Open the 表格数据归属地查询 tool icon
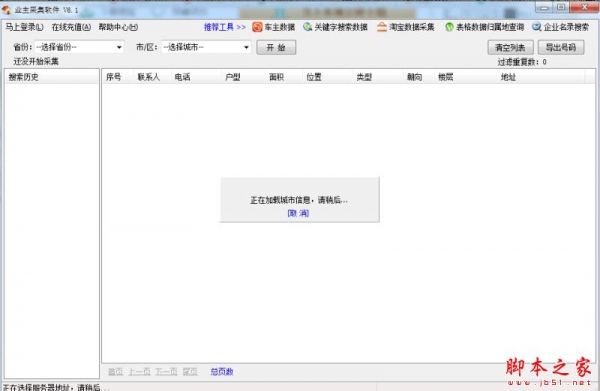The width and height of the screenshot is (600, 391). pos(449,27)
